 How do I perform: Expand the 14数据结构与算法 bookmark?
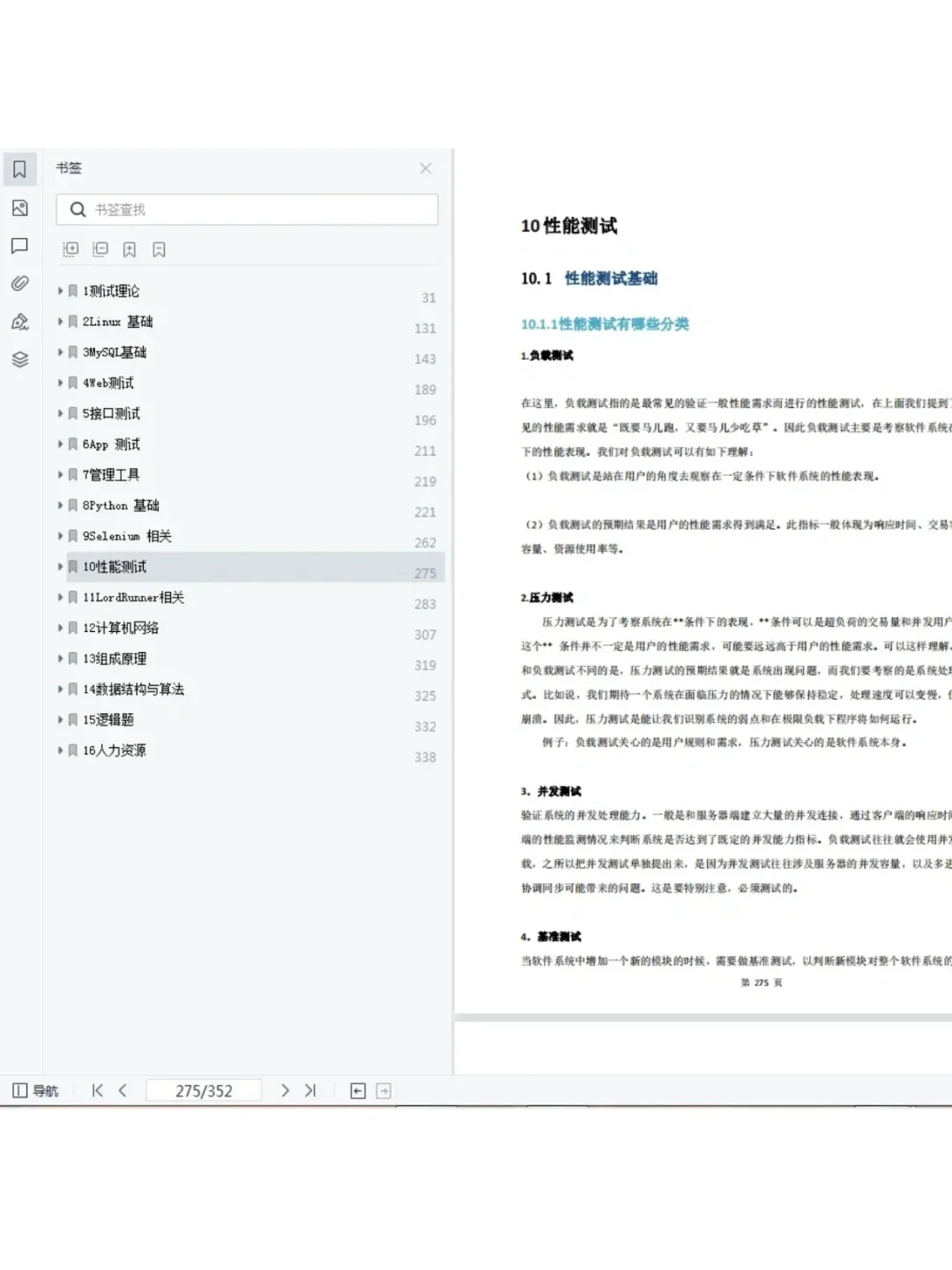[59, 689]
